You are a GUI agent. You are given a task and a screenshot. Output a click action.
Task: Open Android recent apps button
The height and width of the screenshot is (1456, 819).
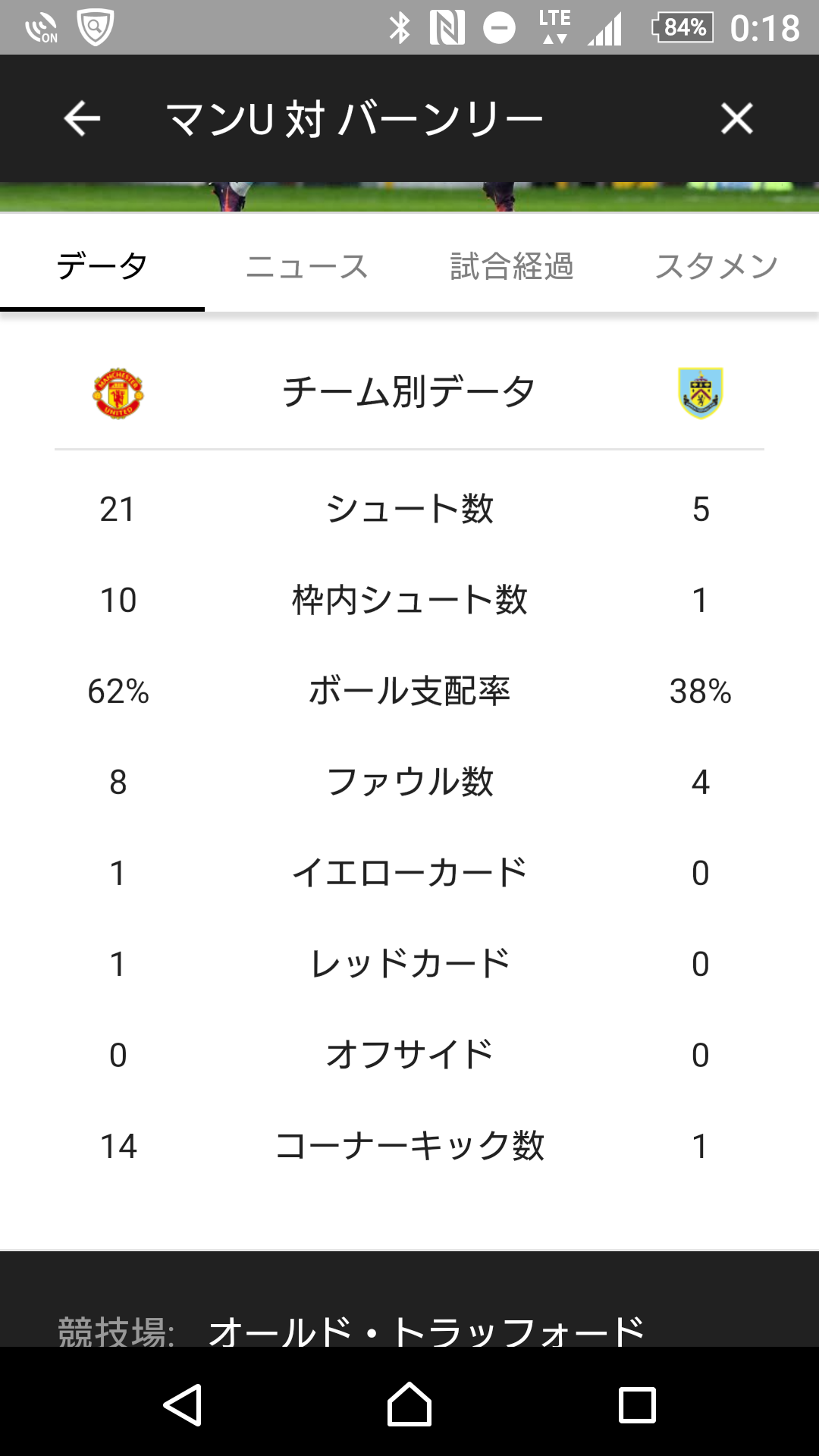[x=637, y=1404]
